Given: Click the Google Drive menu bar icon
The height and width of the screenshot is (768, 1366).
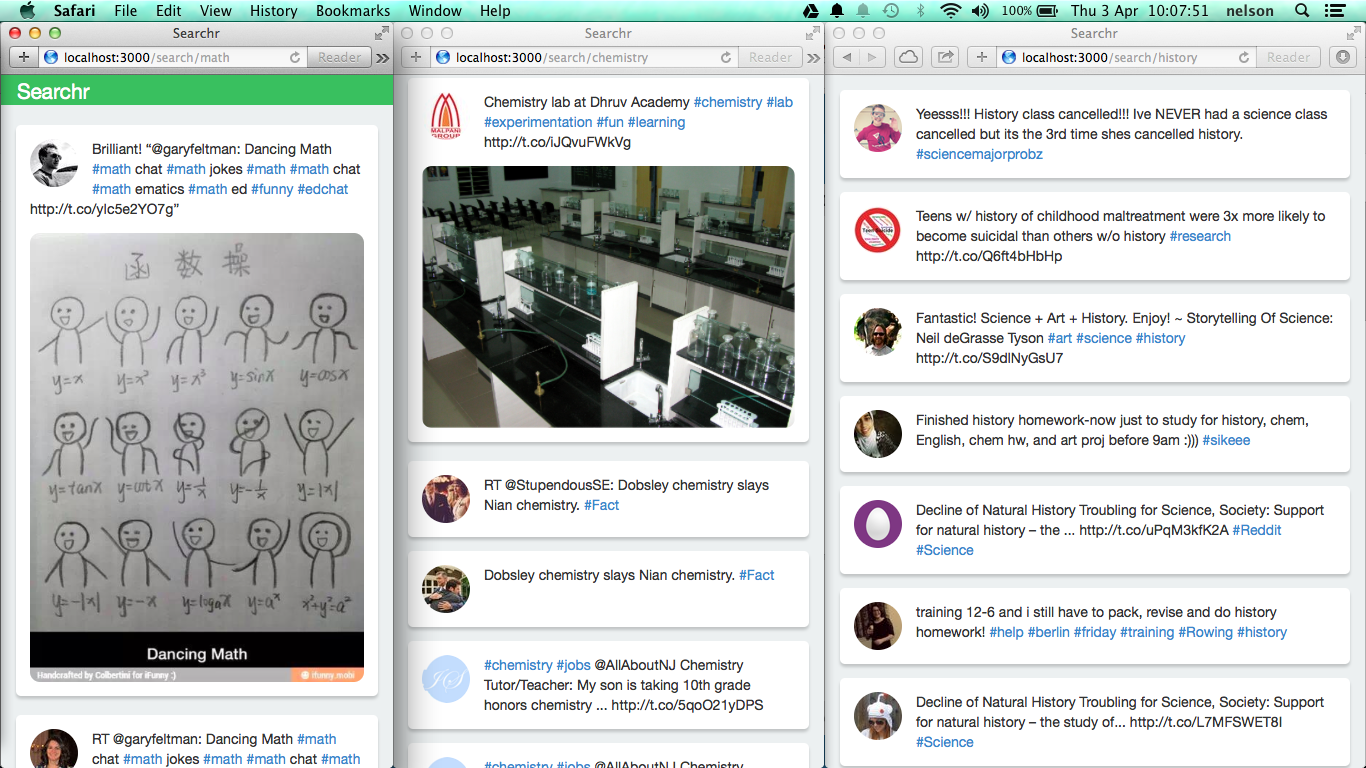Looking at the screenshot, I should pyautogui.click(x=811, y=11).
